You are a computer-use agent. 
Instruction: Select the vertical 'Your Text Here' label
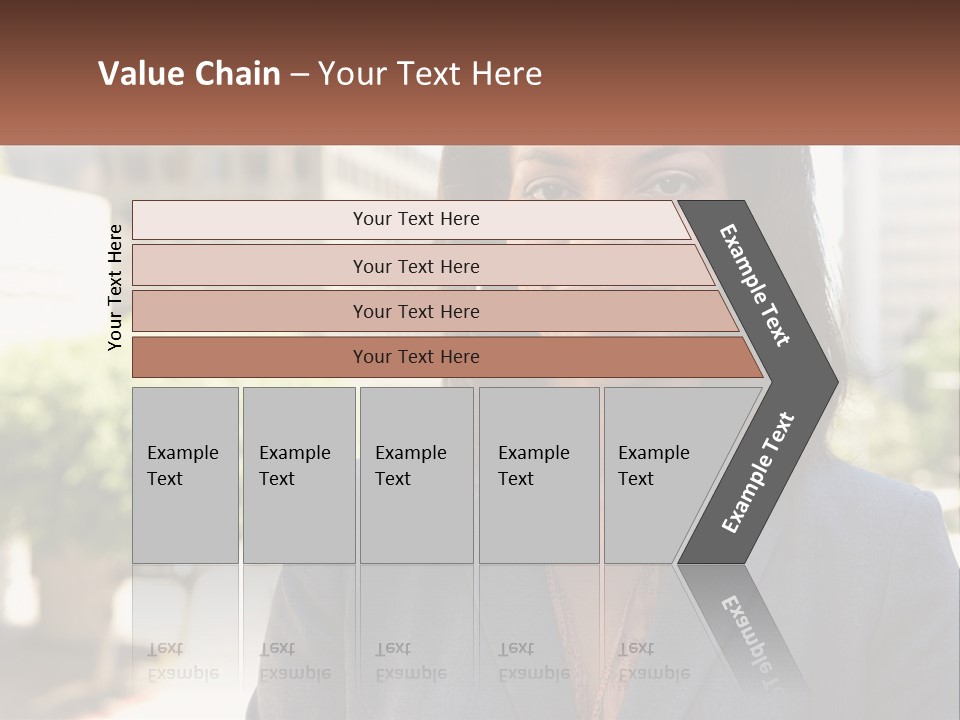(115, 287)
